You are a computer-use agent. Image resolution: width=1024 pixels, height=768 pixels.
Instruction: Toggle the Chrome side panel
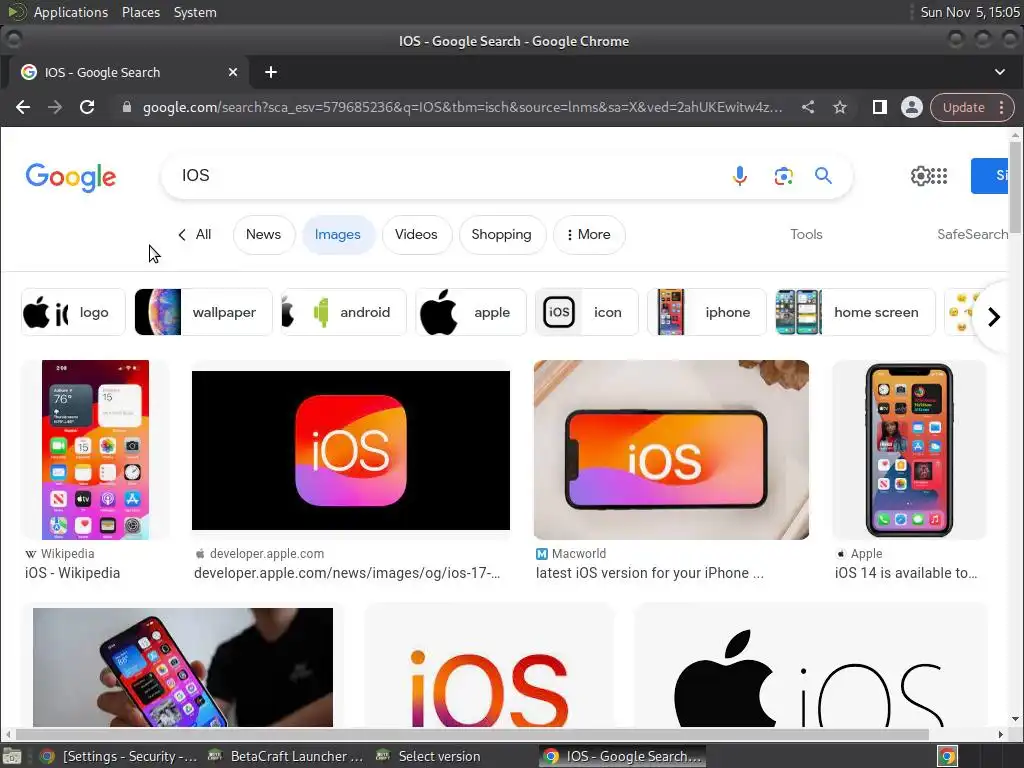point(880,107)
